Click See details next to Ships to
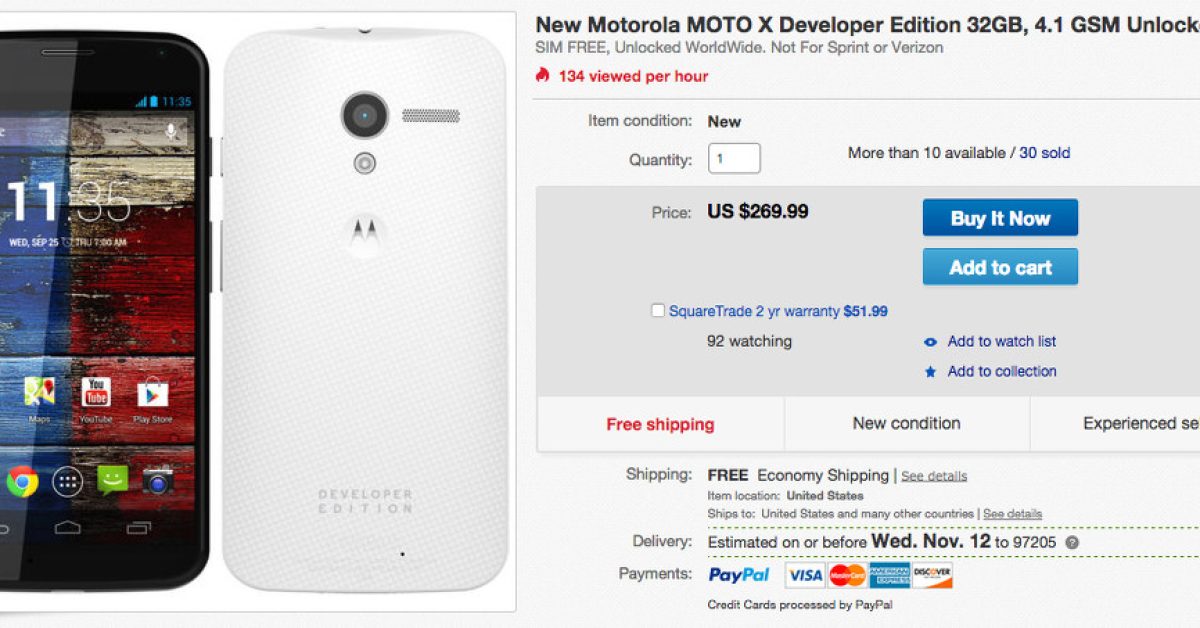 pyautogui.click(x=1012, y=514)
